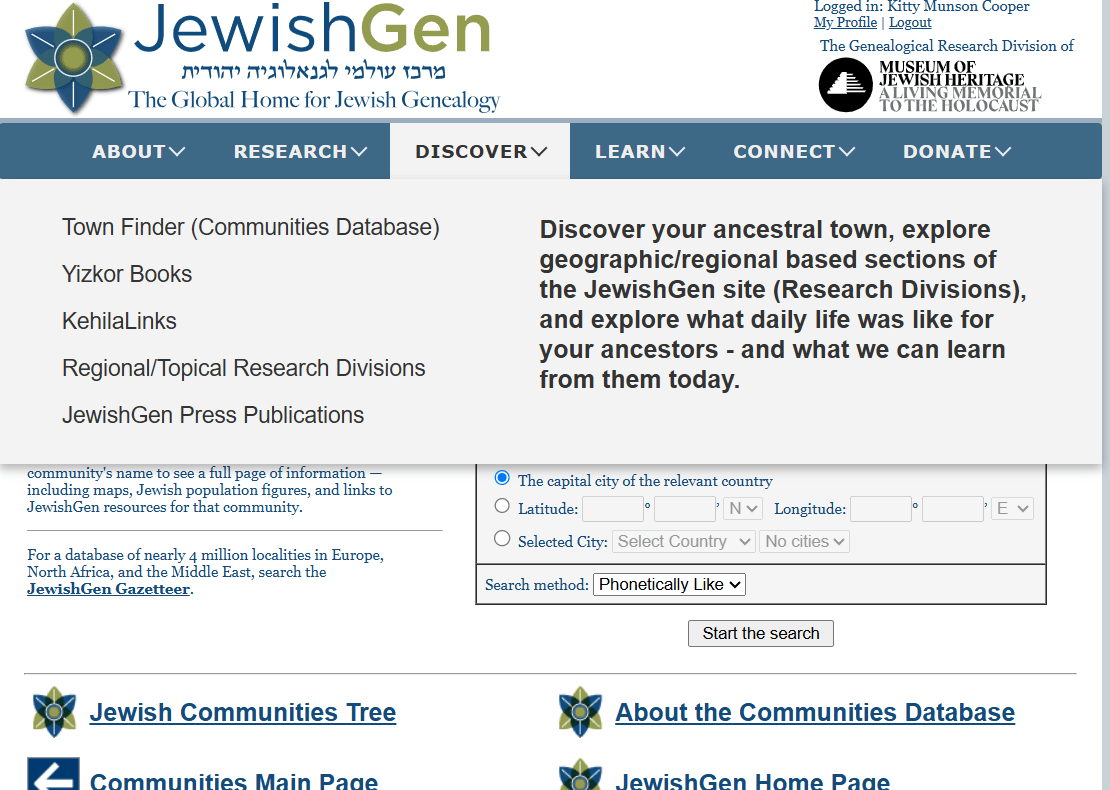Click the back arrow icon beside Communities Main Page
This screenshot has width=1110, height=790.
53,774
